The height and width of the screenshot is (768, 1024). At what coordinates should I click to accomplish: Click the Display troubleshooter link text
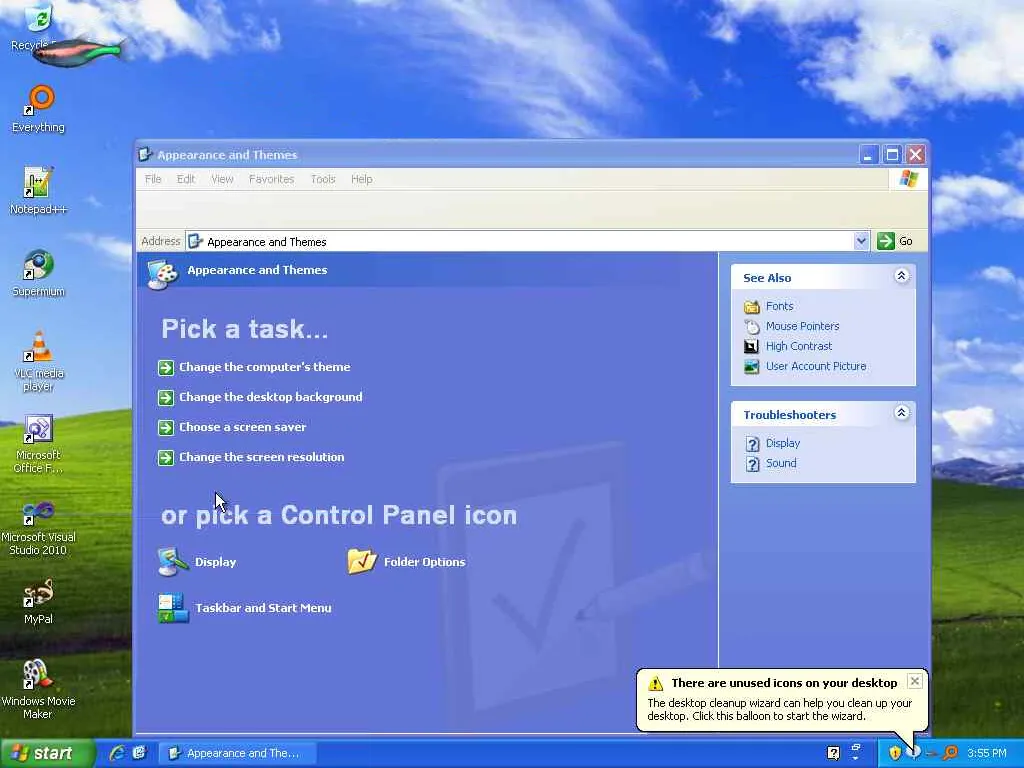(782, 443)
